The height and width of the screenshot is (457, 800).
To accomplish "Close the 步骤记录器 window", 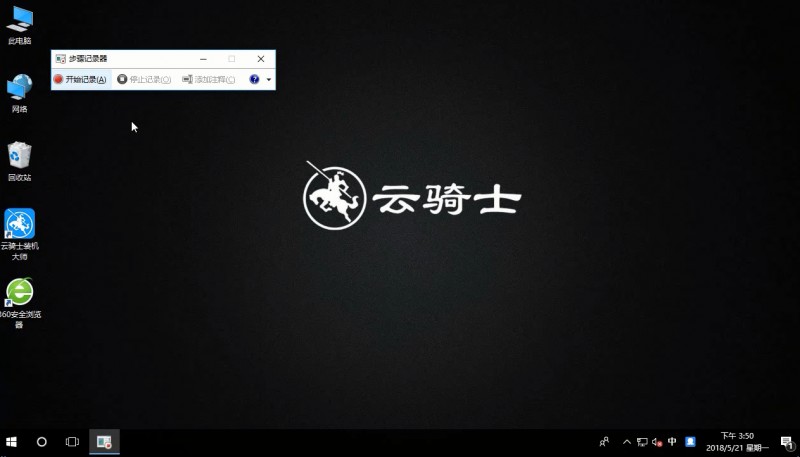I will click(x=261, y=59).
